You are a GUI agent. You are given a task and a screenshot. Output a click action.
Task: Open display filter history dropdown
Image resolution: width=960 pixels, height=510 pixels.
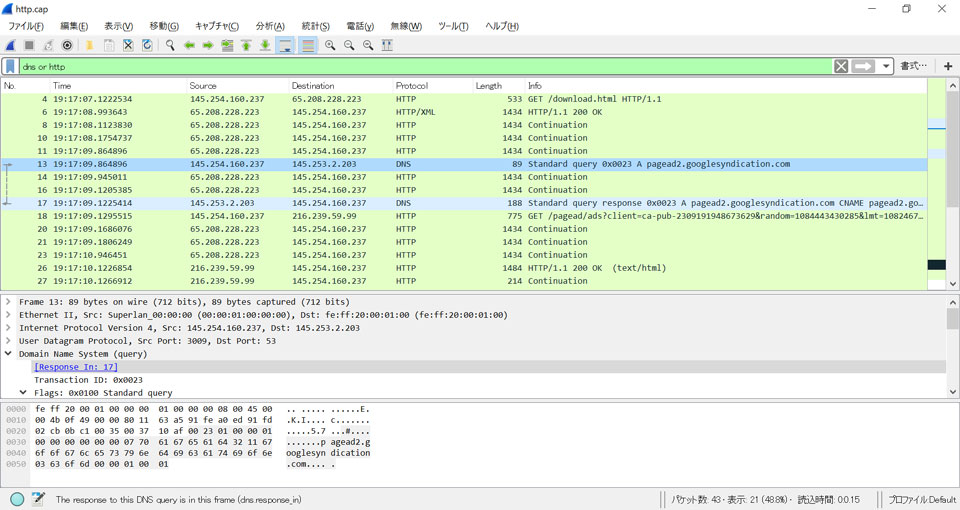point(886,66)
